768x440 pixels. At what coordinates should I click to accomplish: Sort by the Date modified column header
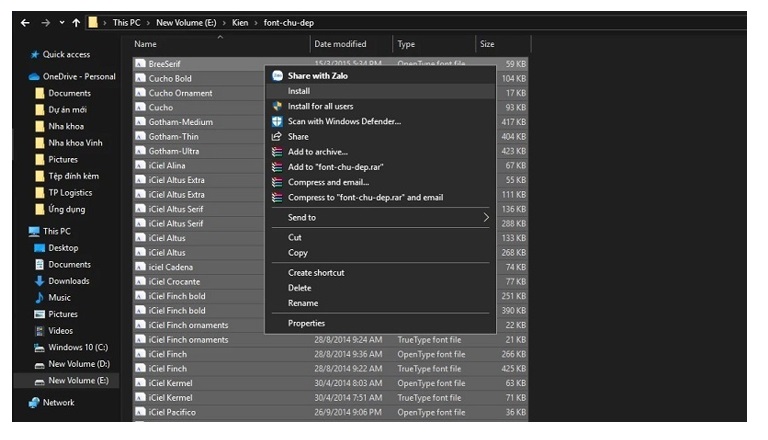pos(340,44)
